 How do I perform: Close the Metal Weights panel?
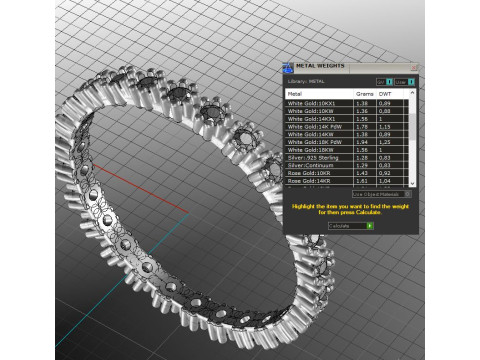pyautogui.click(x=414, y=68)
